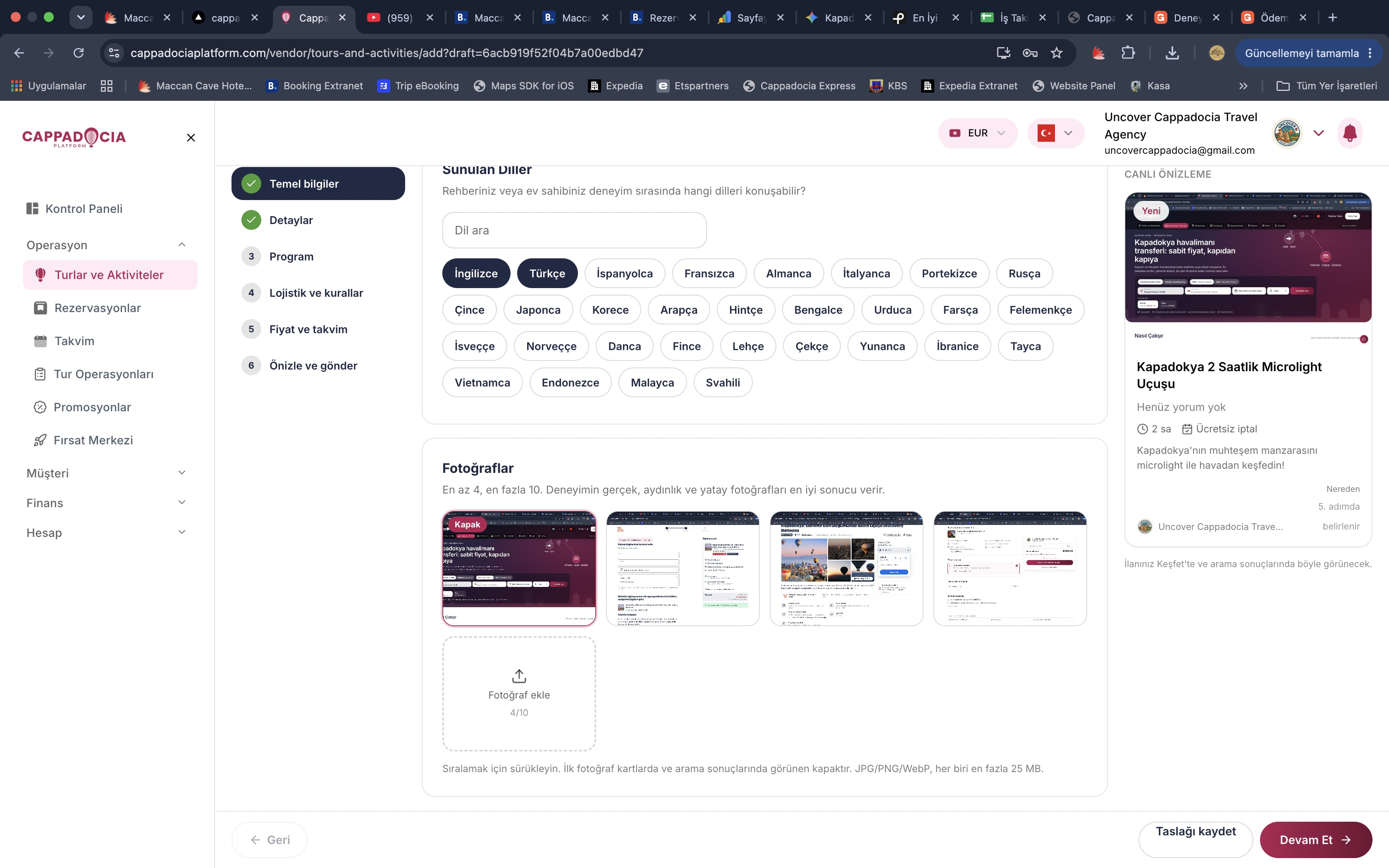Expand the Müşteri sidebar section
Screen dimensions: 1389x868
tap(107, 473)
